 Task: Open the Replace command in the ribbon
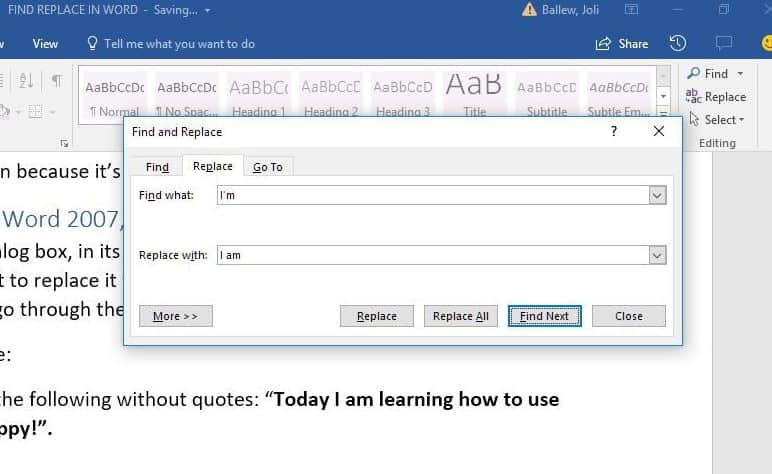click(x=716, y=96)
